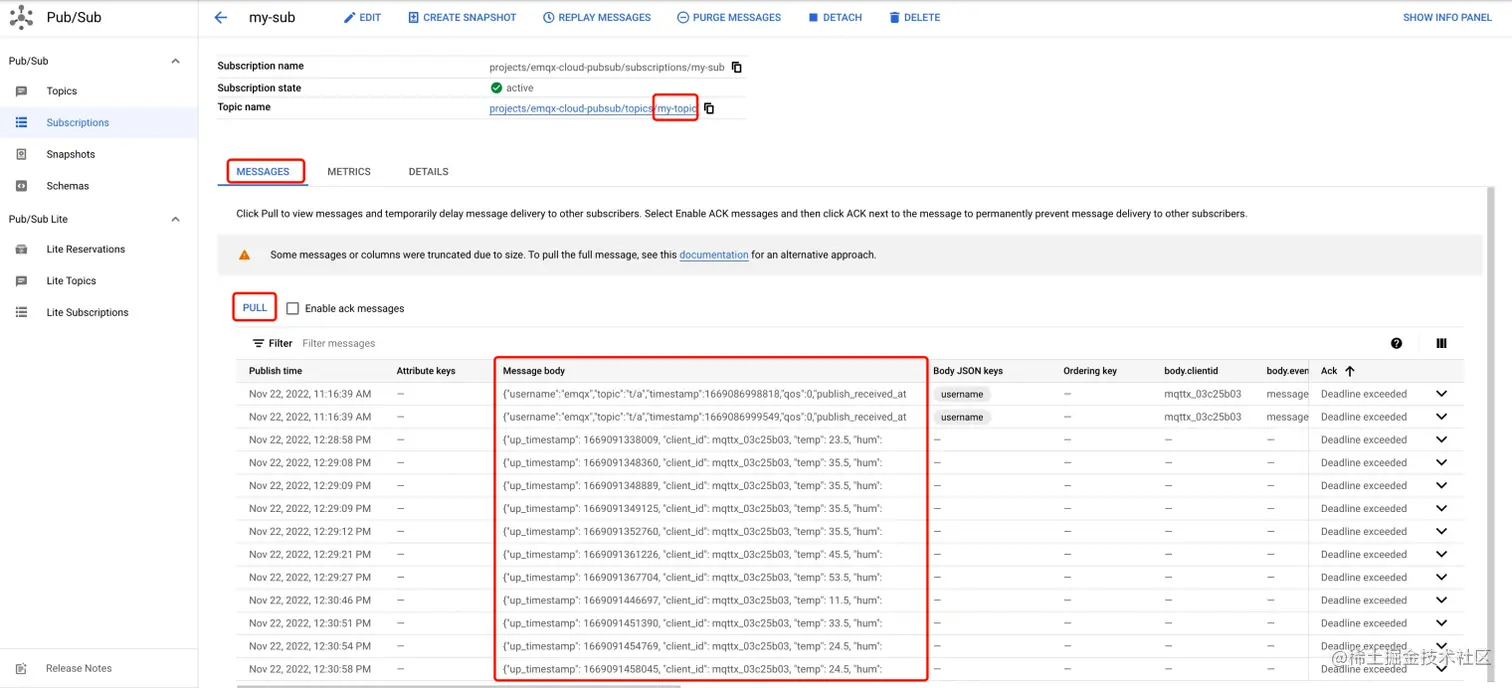
Task: Open Lite Topics in the sidebar
Action: click(71, 281)
